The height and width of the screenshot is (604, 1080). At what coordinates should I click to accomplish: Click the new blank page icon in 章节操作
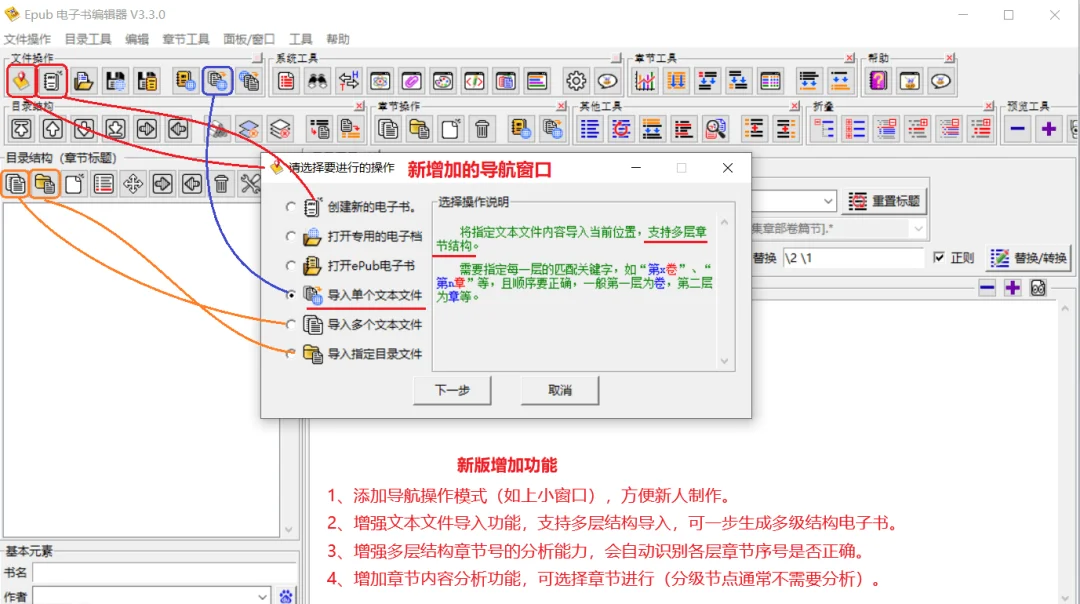[x=450, y=129]
